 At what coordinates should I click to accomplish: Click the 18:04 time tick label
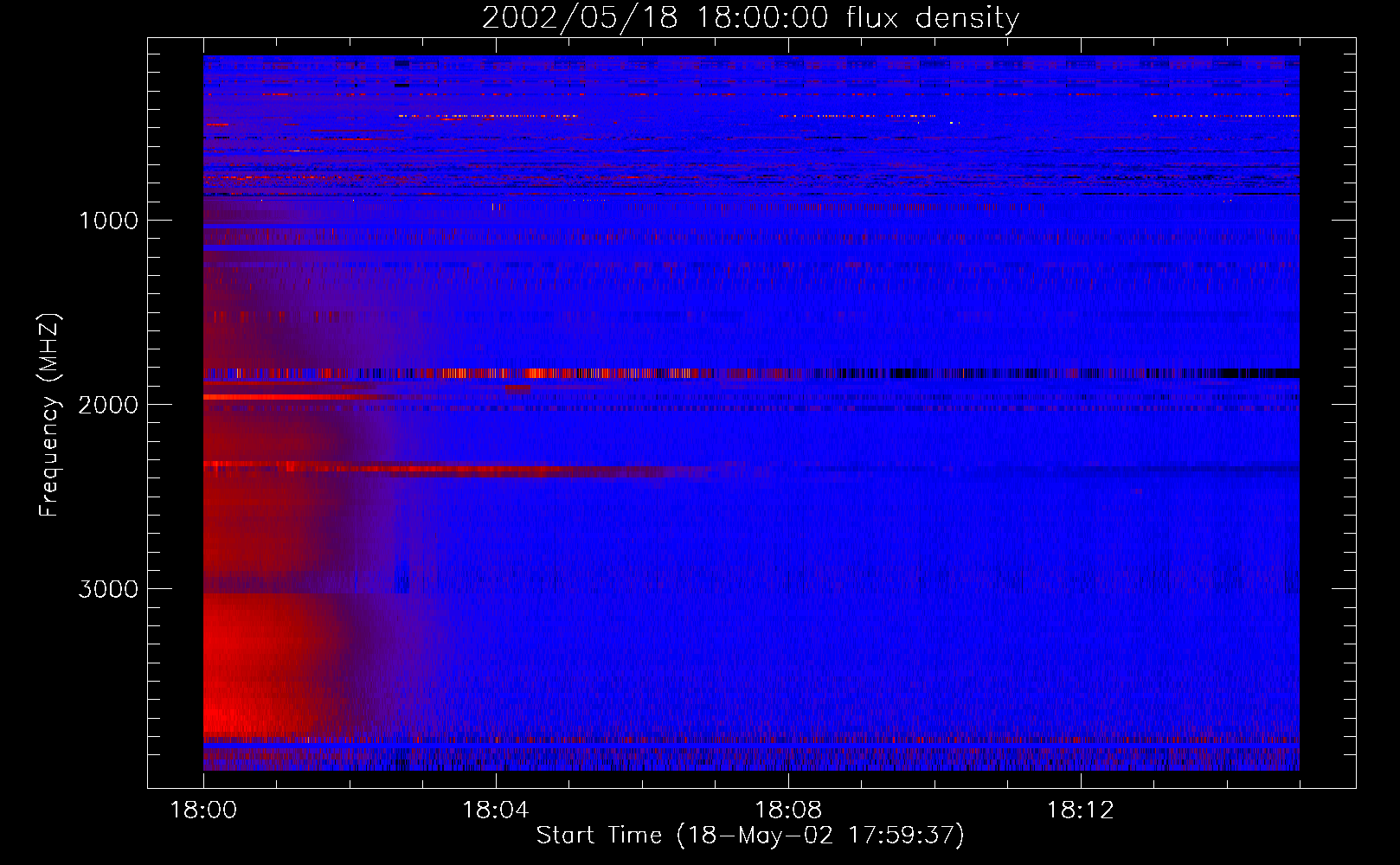496,811
